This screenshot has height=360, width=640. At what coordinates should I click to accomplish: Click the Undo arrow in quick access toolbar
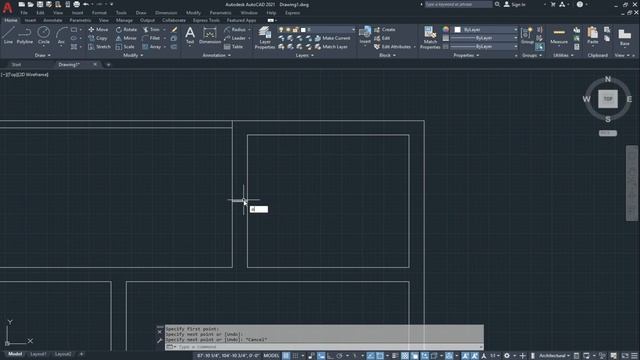[x=86, y=4]
